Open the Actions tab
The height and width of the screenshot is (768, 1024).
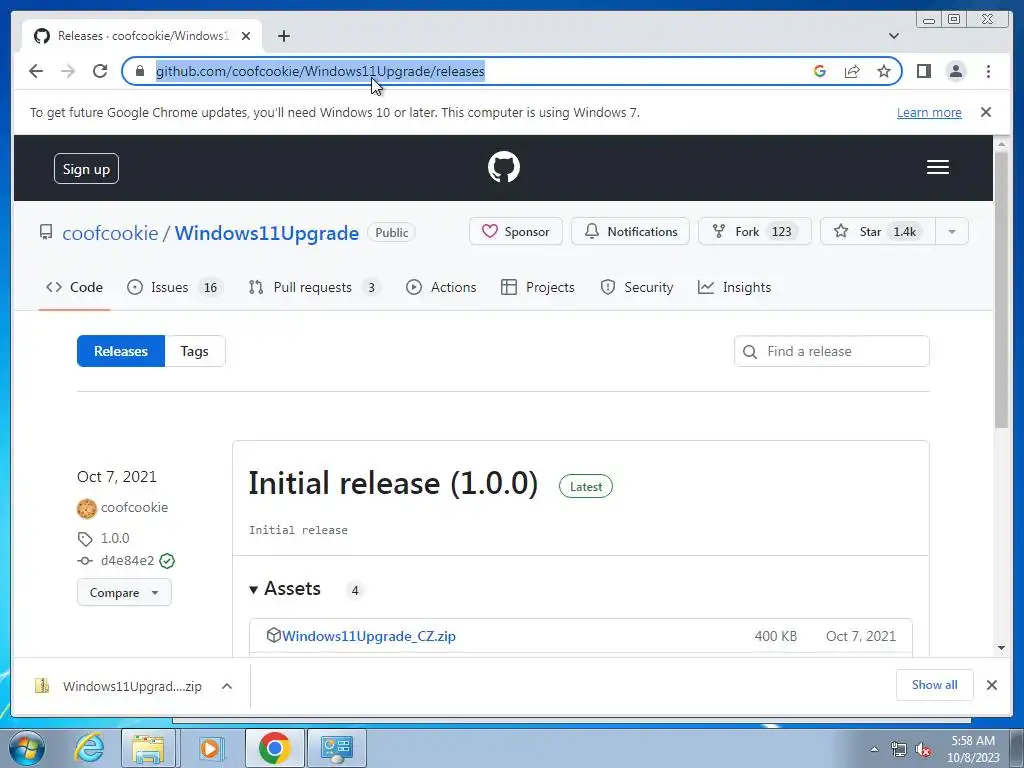[x=441, y=287]
